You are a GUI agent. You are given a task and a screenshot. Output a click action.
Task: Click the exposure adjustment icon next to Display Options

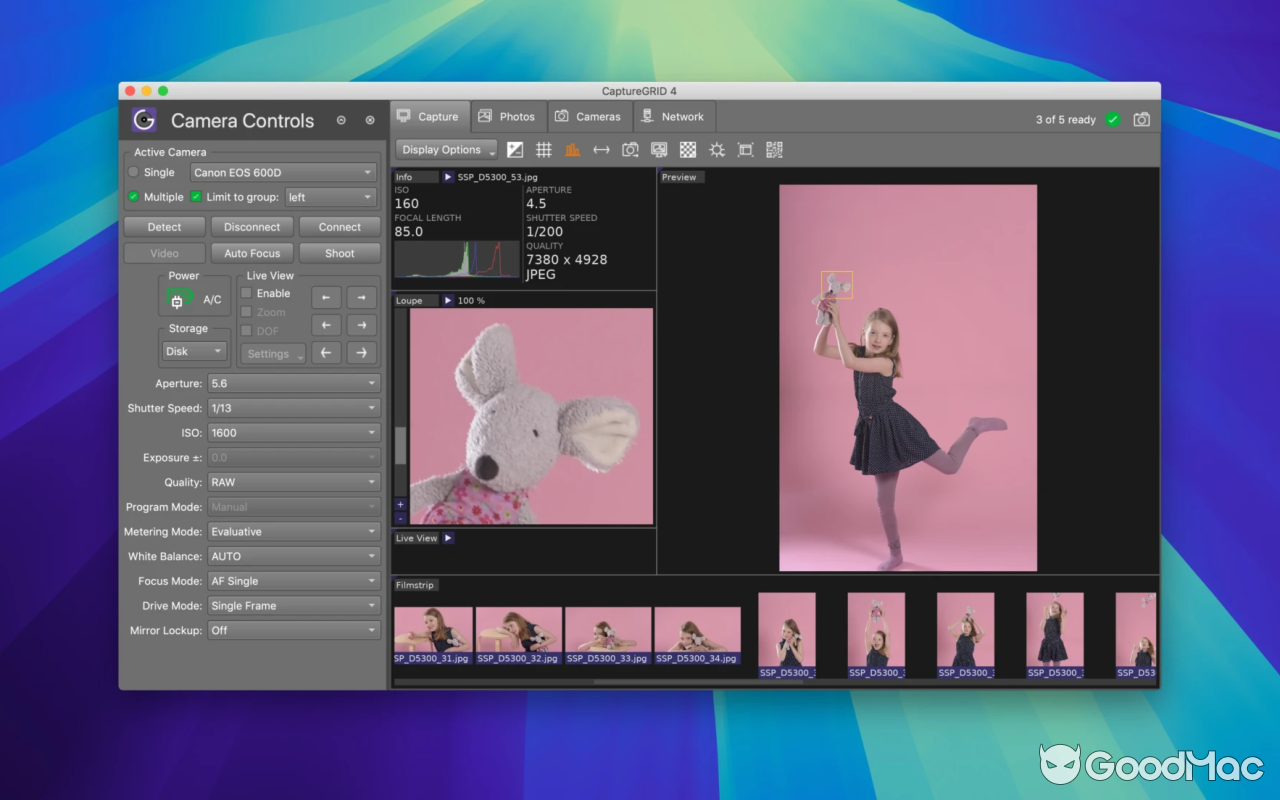[514, 150]
